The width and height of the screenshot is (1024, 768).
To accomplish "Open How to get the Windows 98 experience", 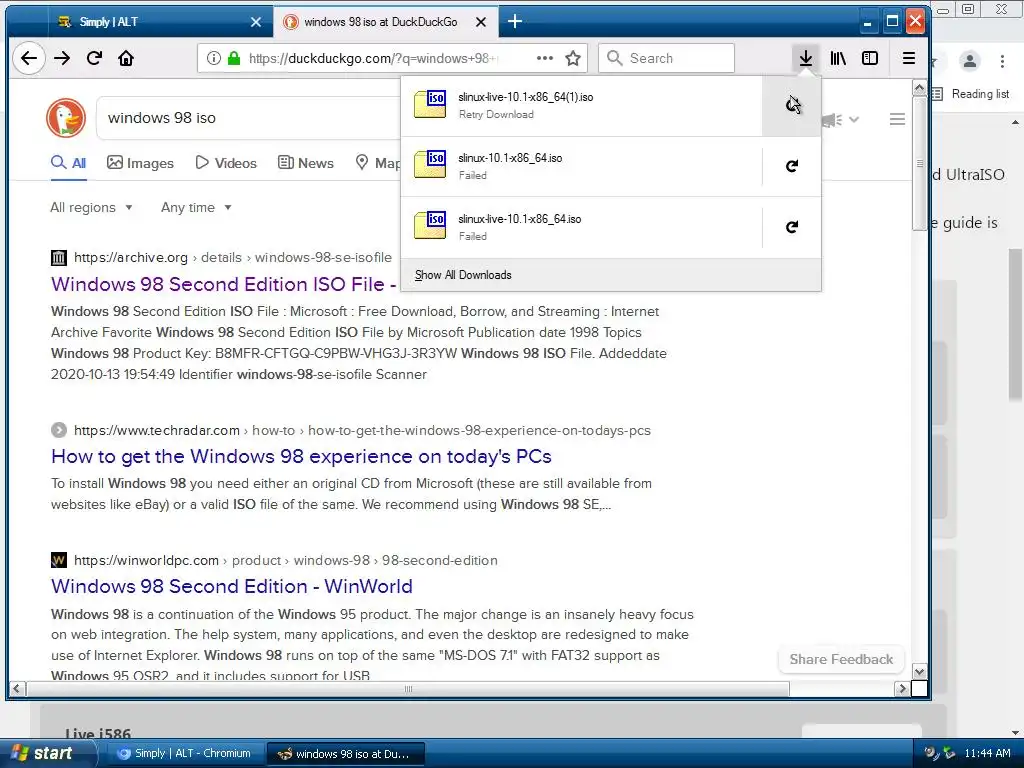I will (301, 456).
